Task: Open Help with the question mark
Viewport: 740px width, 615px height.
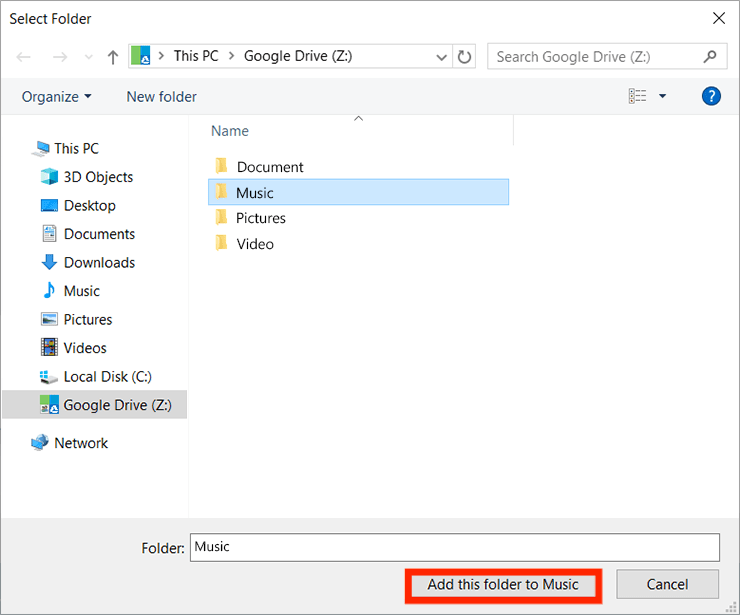Action: [711, 96]
